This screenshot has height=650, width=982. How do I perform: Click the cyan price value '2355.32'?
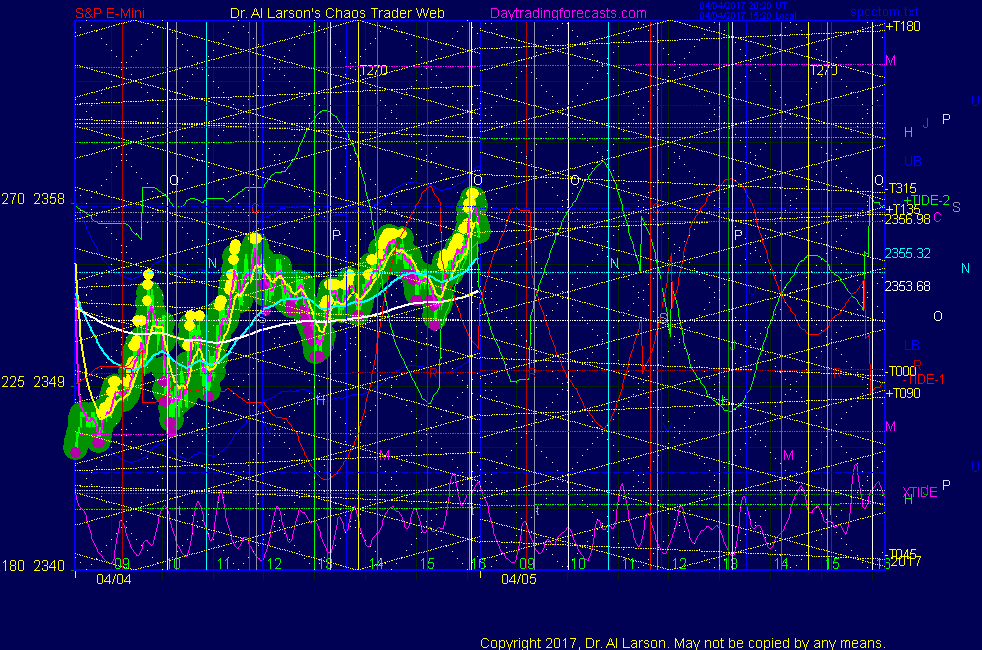point(907,253)
